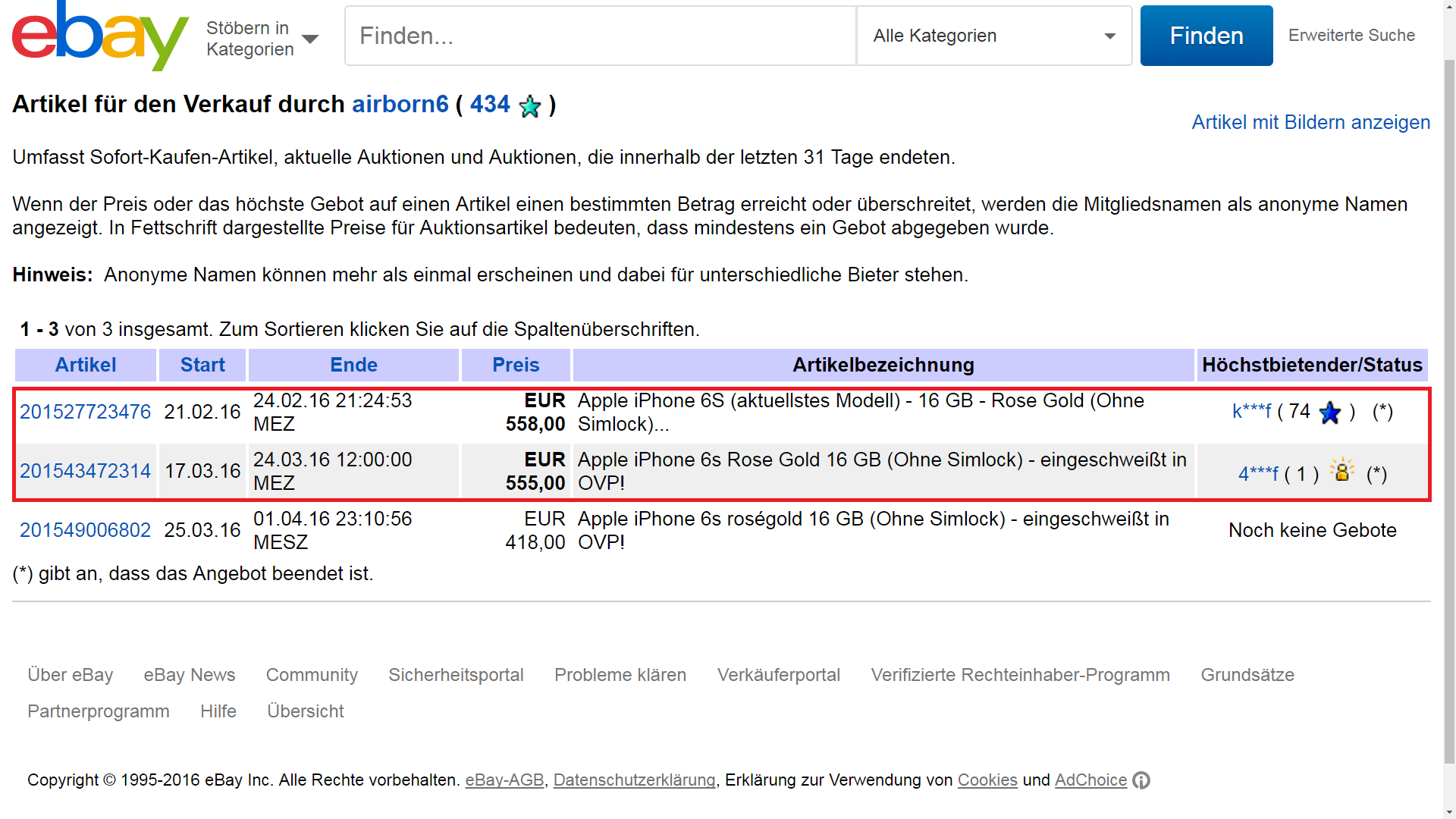The image size is (1456, 819).
Task: Click bidder 4***f link
Action: click(1258, 474)
